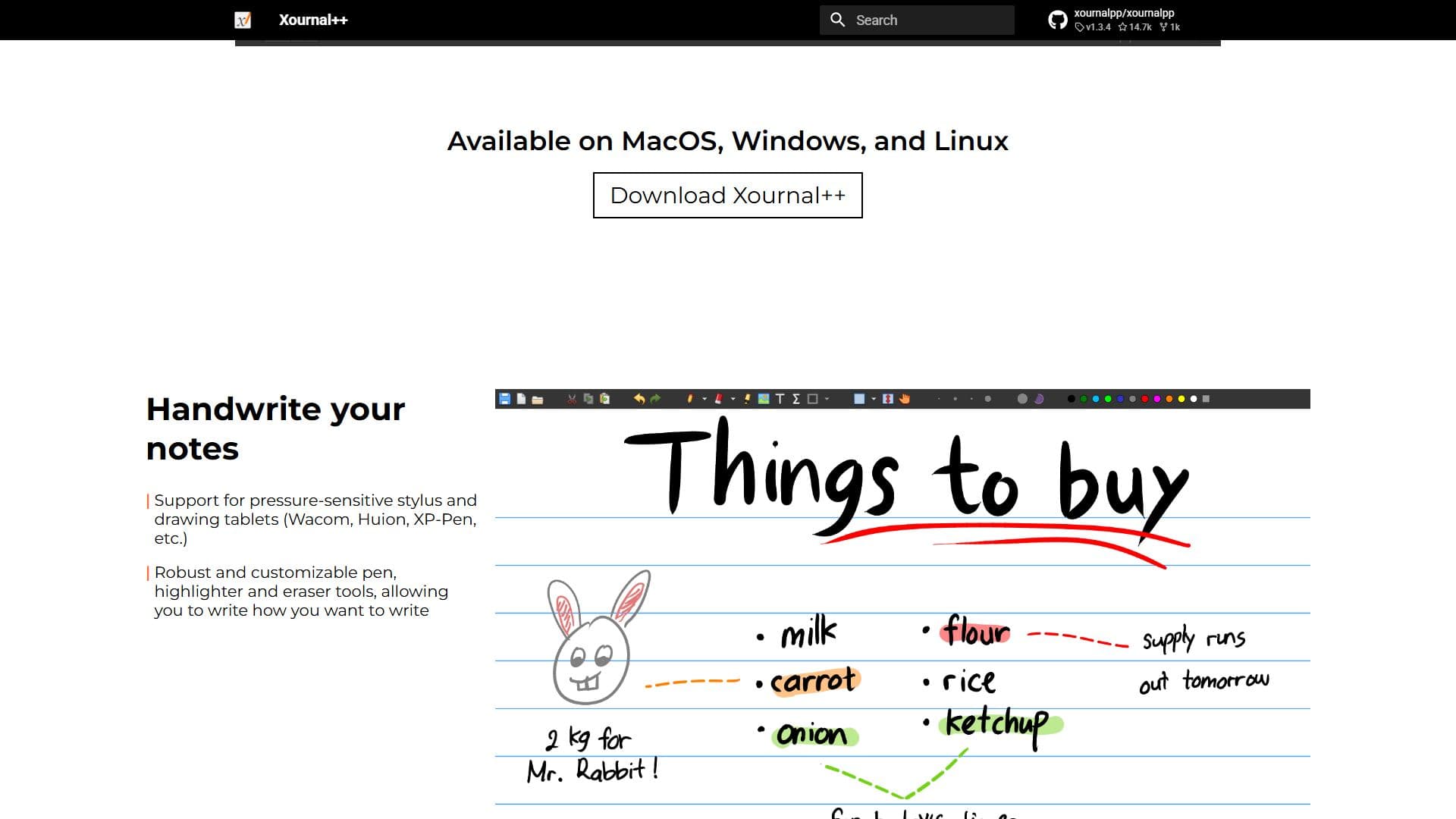
Task: Pick the white color swatch
Action: click(x=1194, y=399)
